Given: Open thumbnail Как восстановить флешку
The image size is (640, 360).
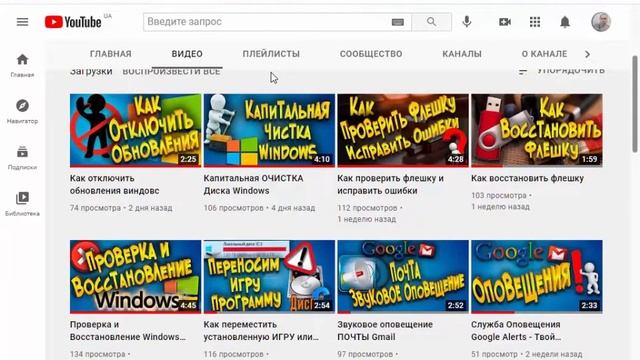Looking at the screenshot, I should [537, 131].
